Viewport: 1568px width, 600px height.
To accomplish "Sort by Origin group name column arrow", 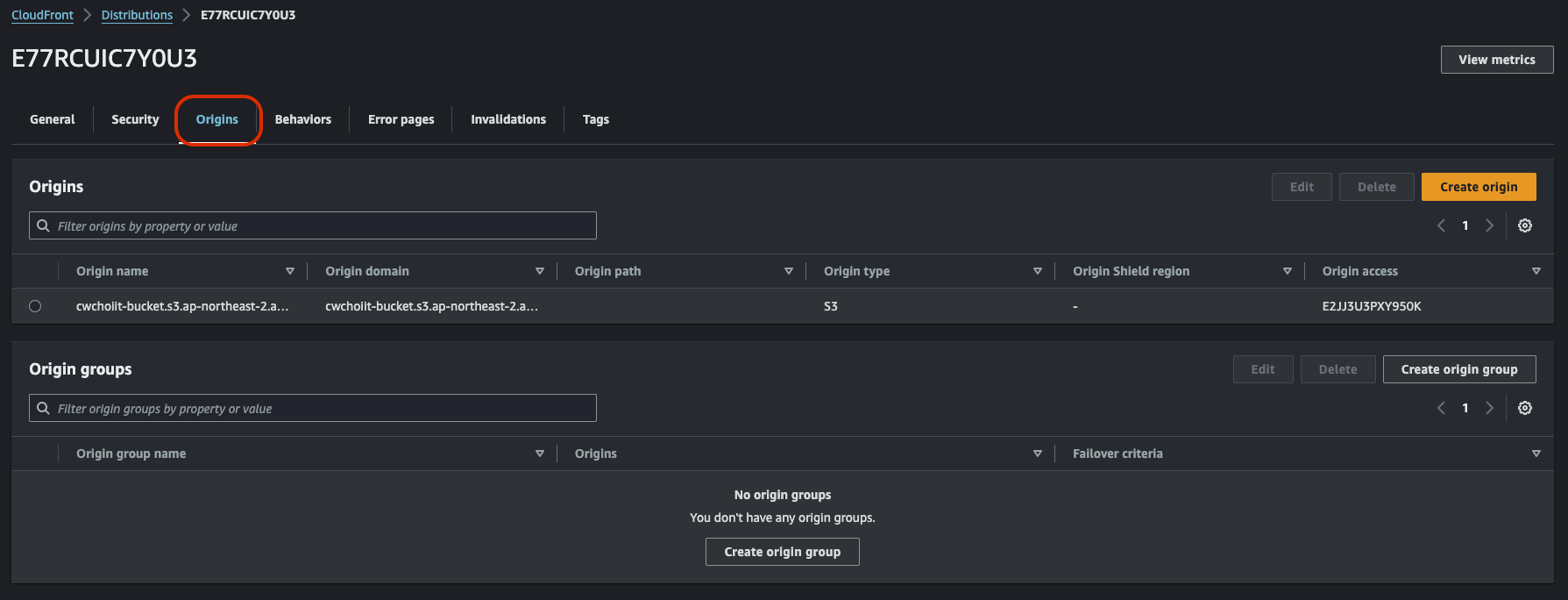I will pyautogui.click(x=540, y=454).
